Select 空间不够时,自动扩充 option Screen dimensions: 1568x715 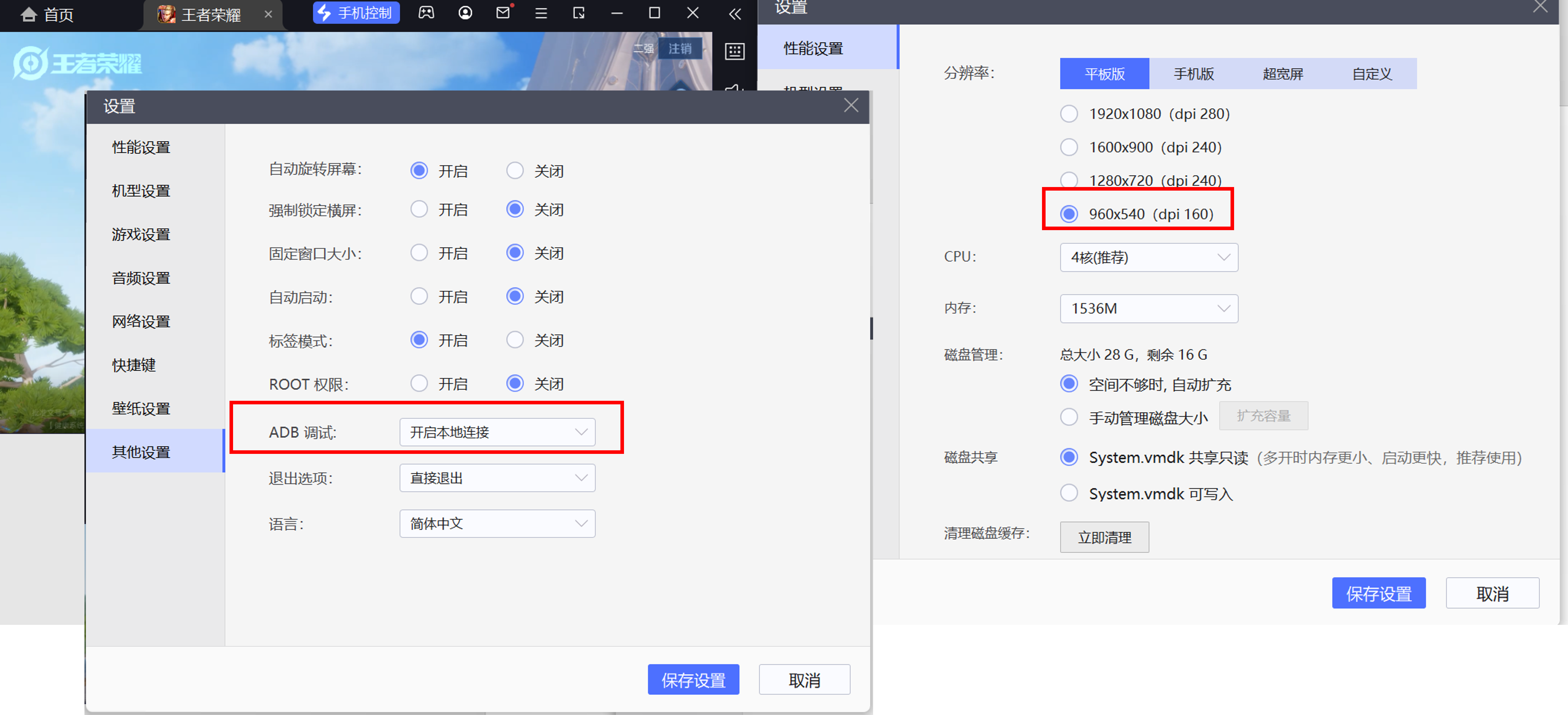click(x=1069, y=384)
